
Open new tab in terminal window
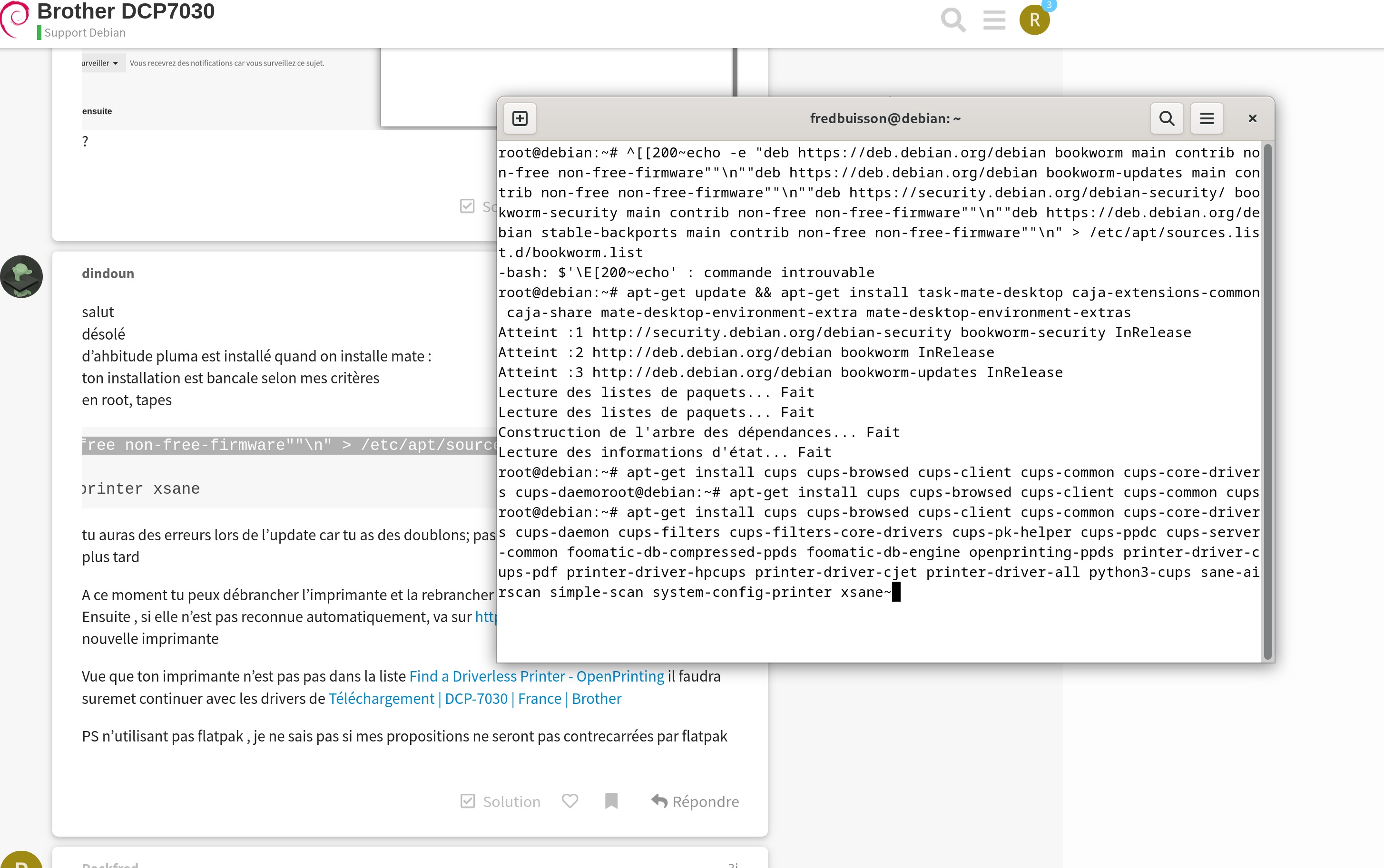[x=520, y=118]
